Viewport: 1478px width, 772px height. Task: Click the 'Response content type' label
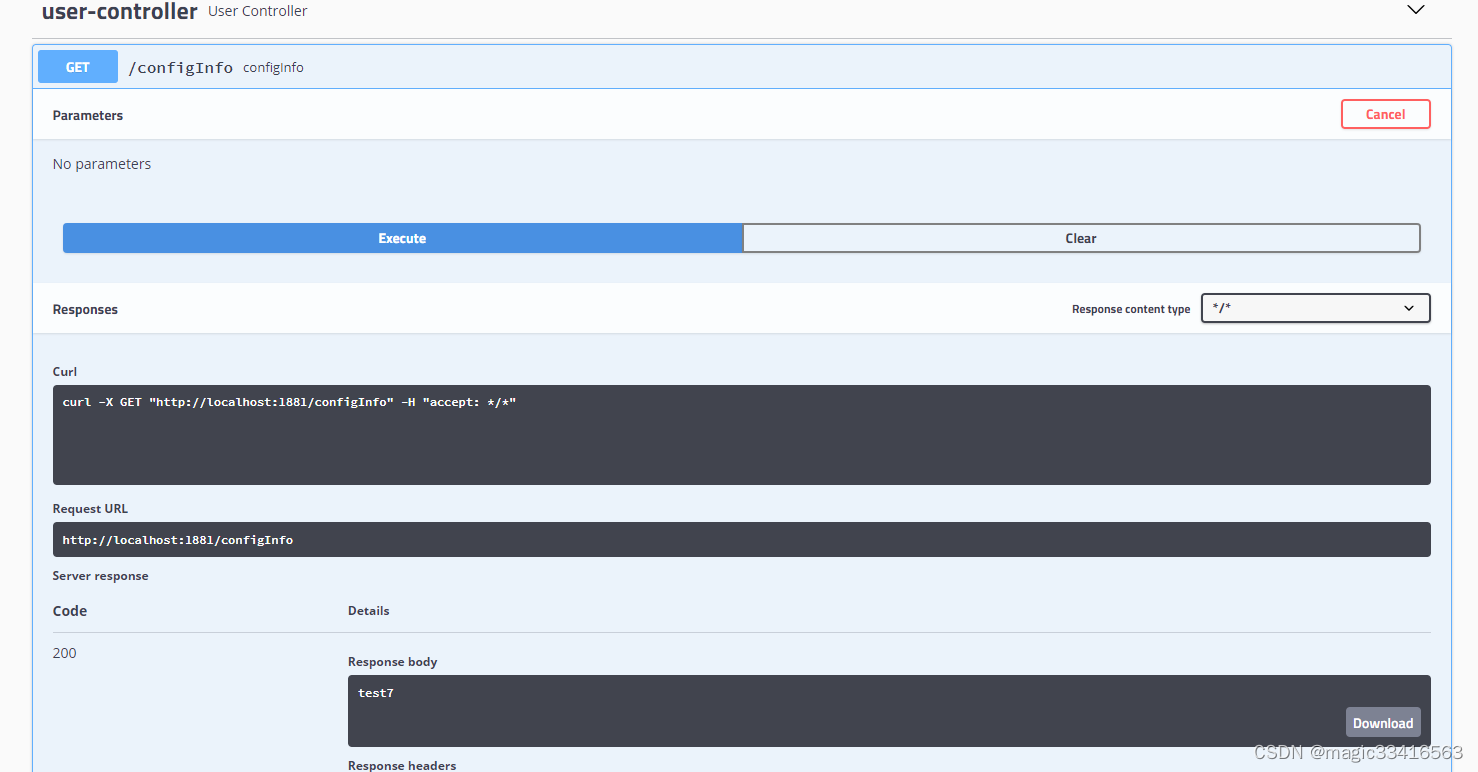[1131, 310]
